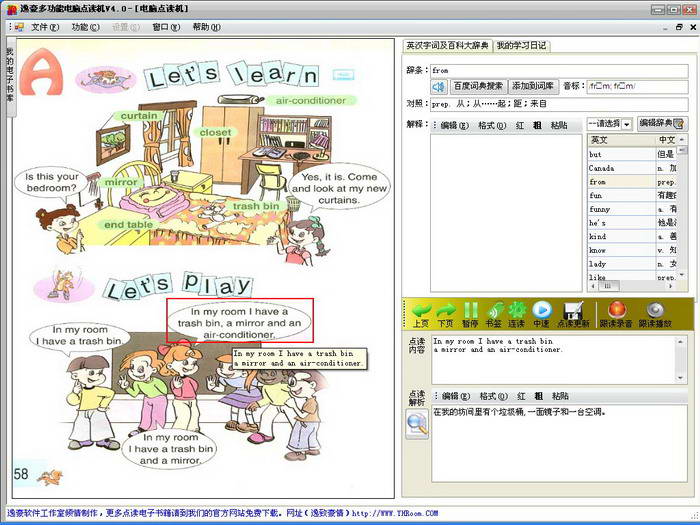Click the "air-conditioner" label on the page
700x525 pixels.
pyautogui.click(x=311, y=100)
